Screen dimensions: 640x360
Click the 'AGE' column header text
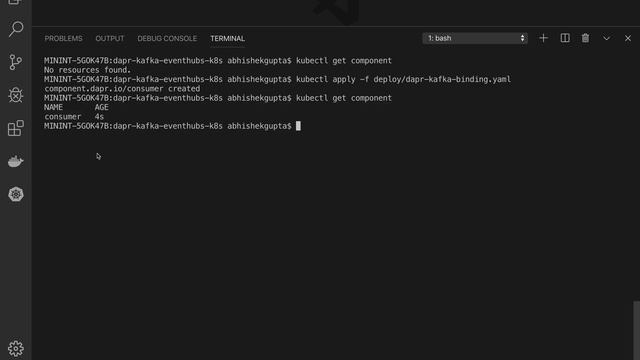coord(102,107)
